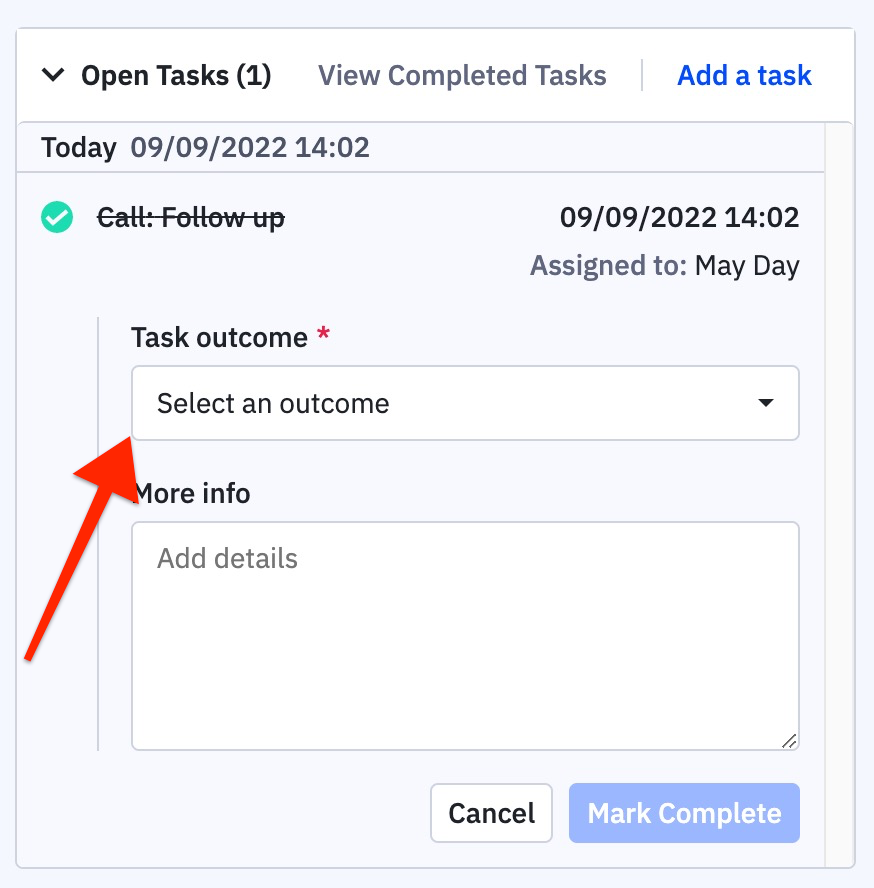Screen dimensions: 874x888
Task: Open the View Completed Tasks link
Action: tap(462, 75)
